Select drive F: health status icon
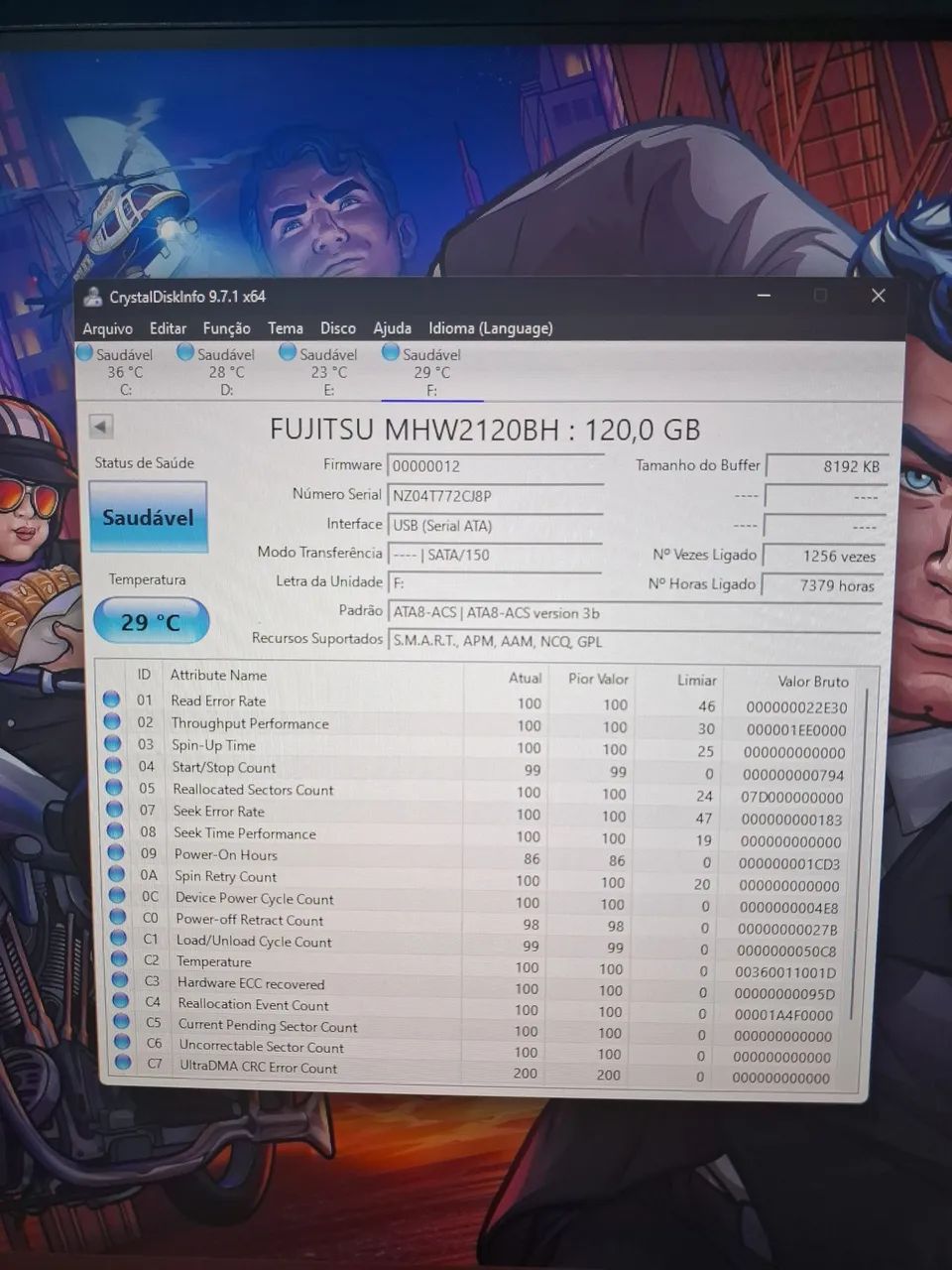The height and width of the screenshot is (1270, 952). pyautogui.click(x=391, y=352)
